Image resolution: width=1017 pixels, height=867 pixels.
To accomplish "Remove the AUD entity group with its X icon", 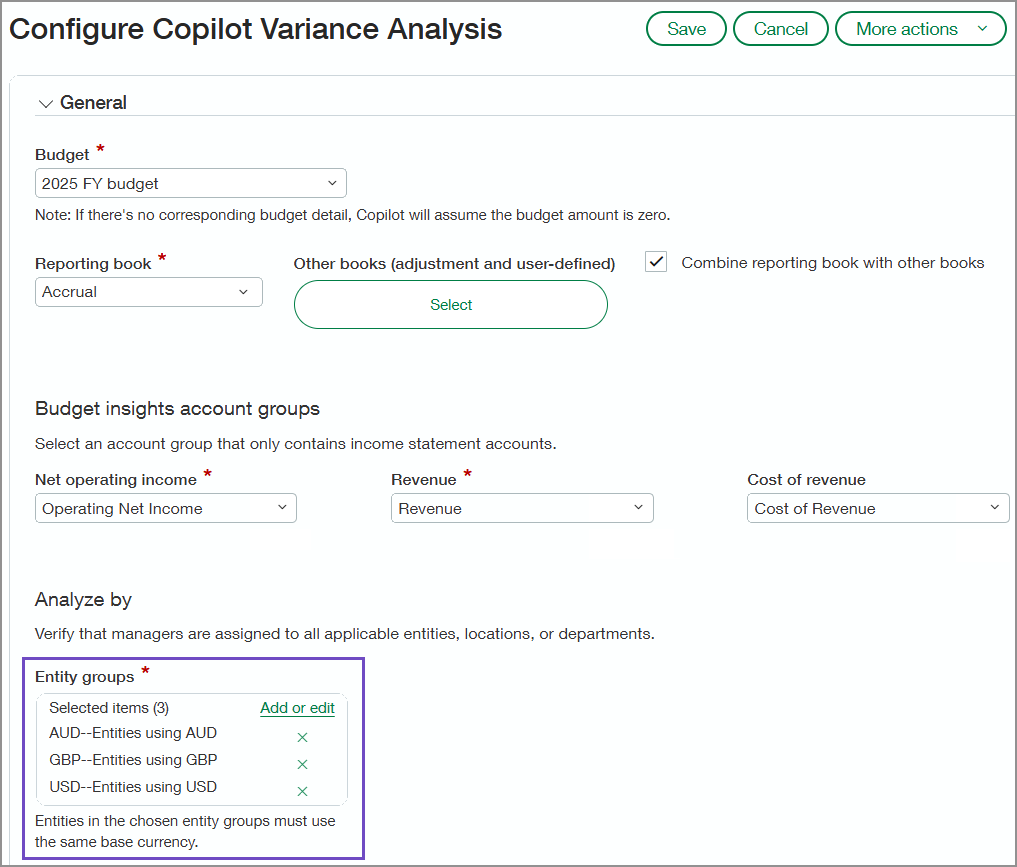I will [302, 737].
